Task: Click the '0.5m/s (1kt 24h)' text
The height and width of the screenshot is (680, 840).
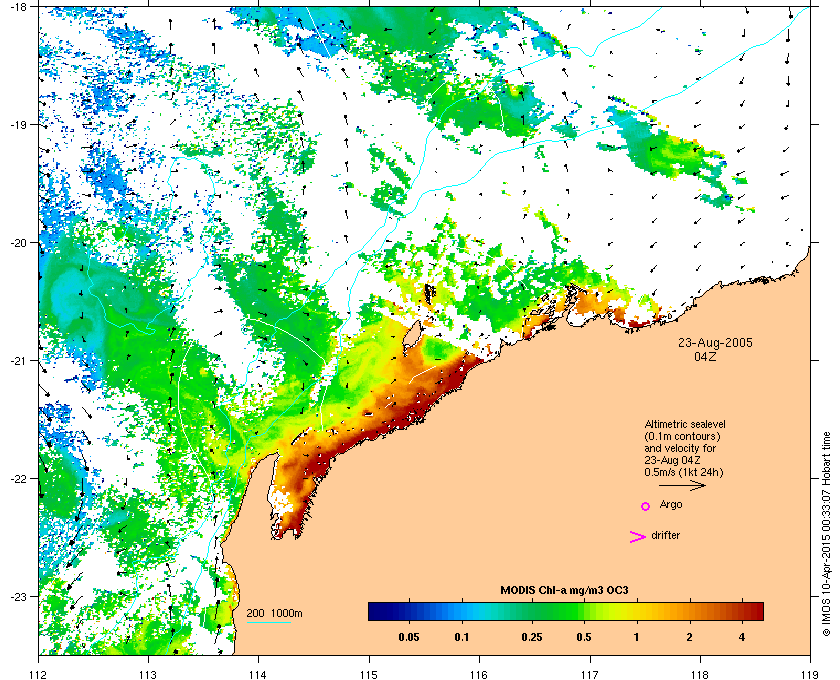Action: pos(684,473)
